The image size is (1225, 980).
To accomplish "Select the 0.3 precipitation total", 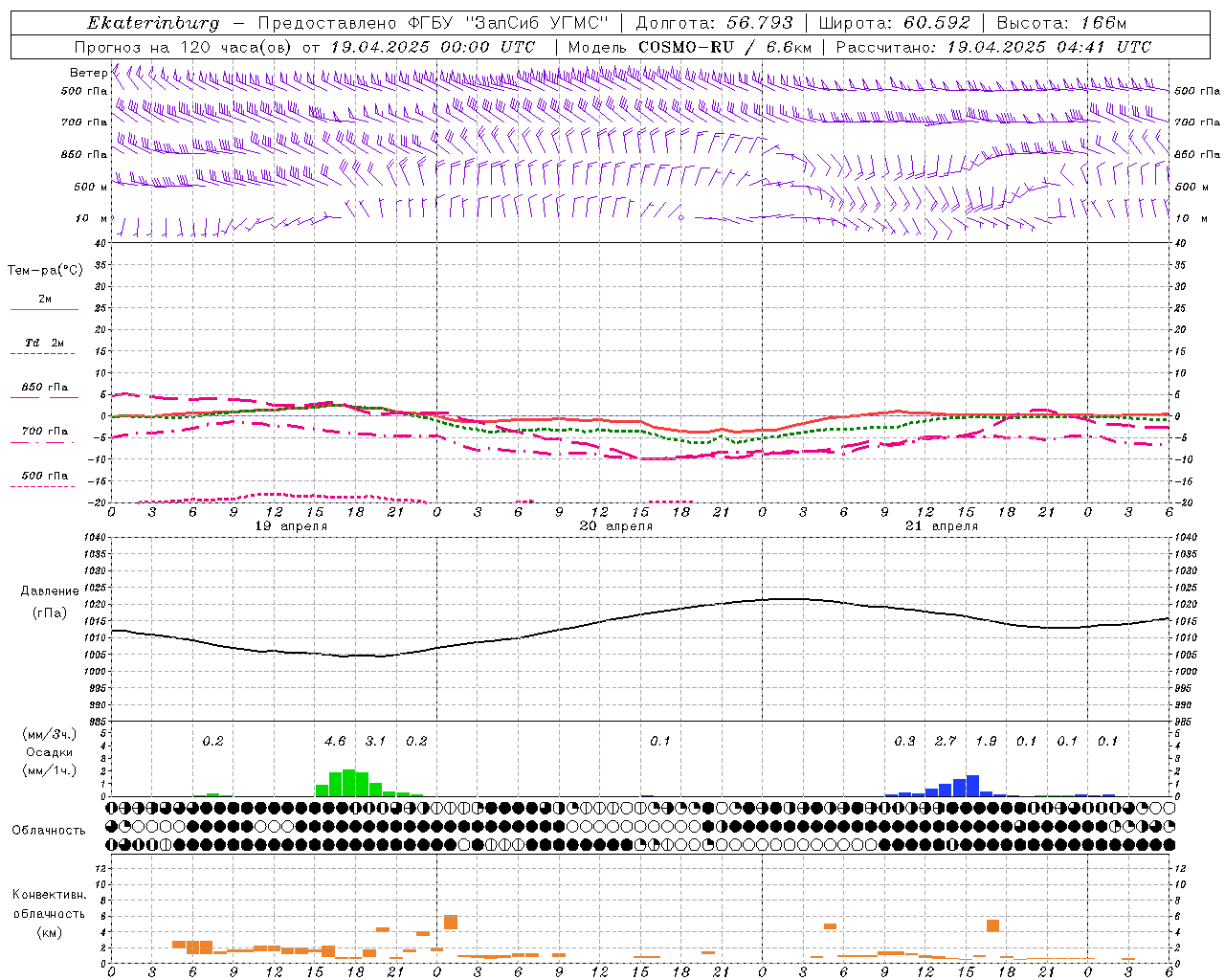I will [904, 742].
